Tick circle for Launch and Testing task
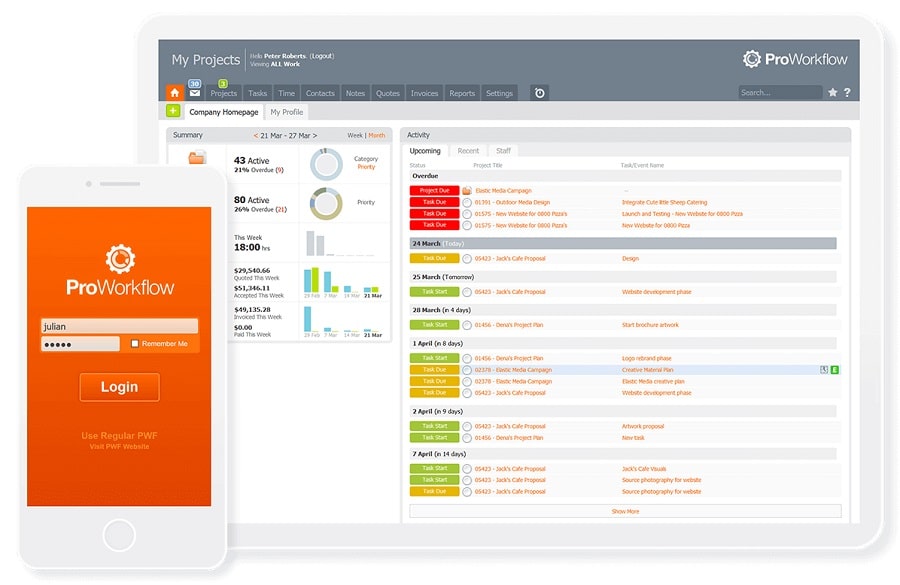The height and width of the screenshot is (585, 900). (467, 214)
